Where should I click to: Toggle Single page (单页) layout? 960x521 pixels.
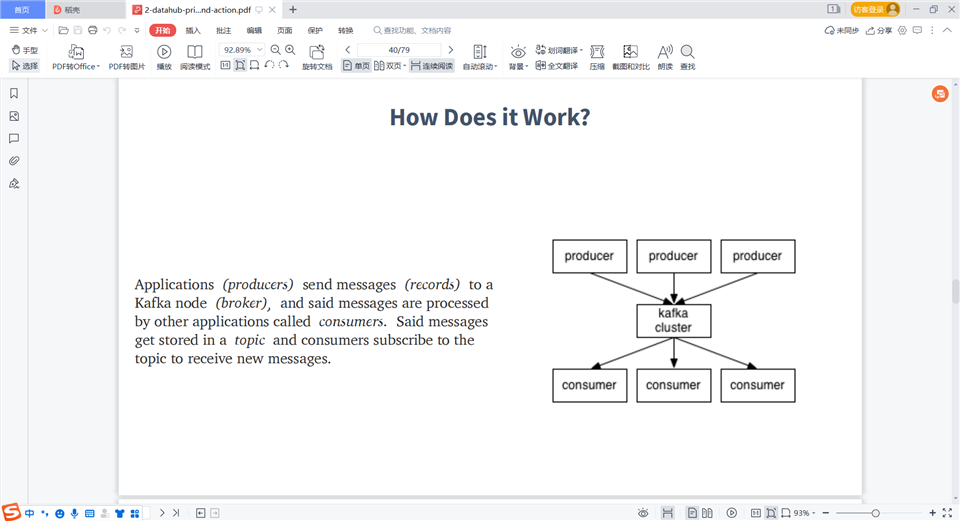(356, 66)
